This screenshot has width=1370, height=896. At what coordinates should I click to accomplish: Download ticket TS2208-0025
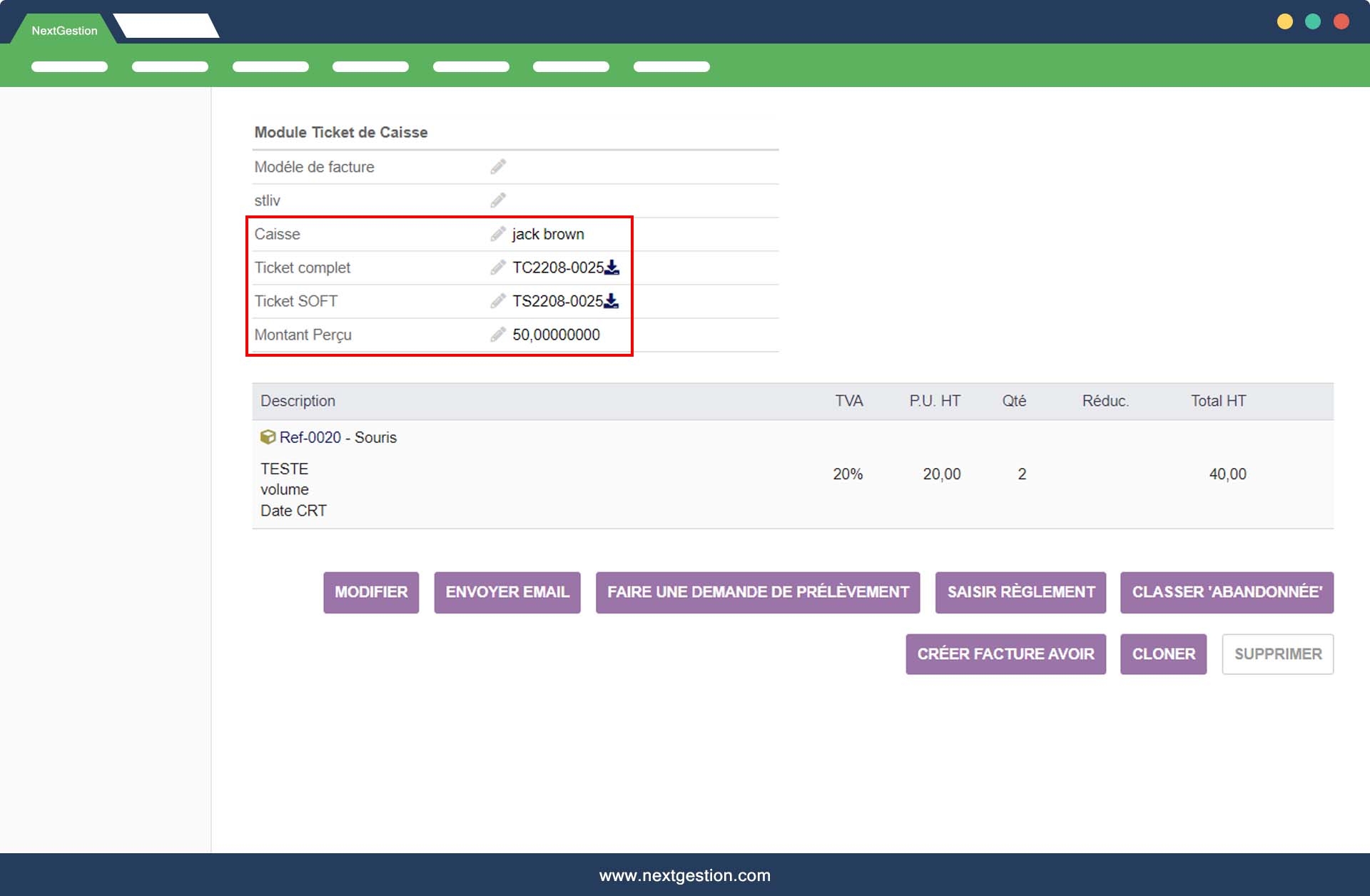coord(612,301)
